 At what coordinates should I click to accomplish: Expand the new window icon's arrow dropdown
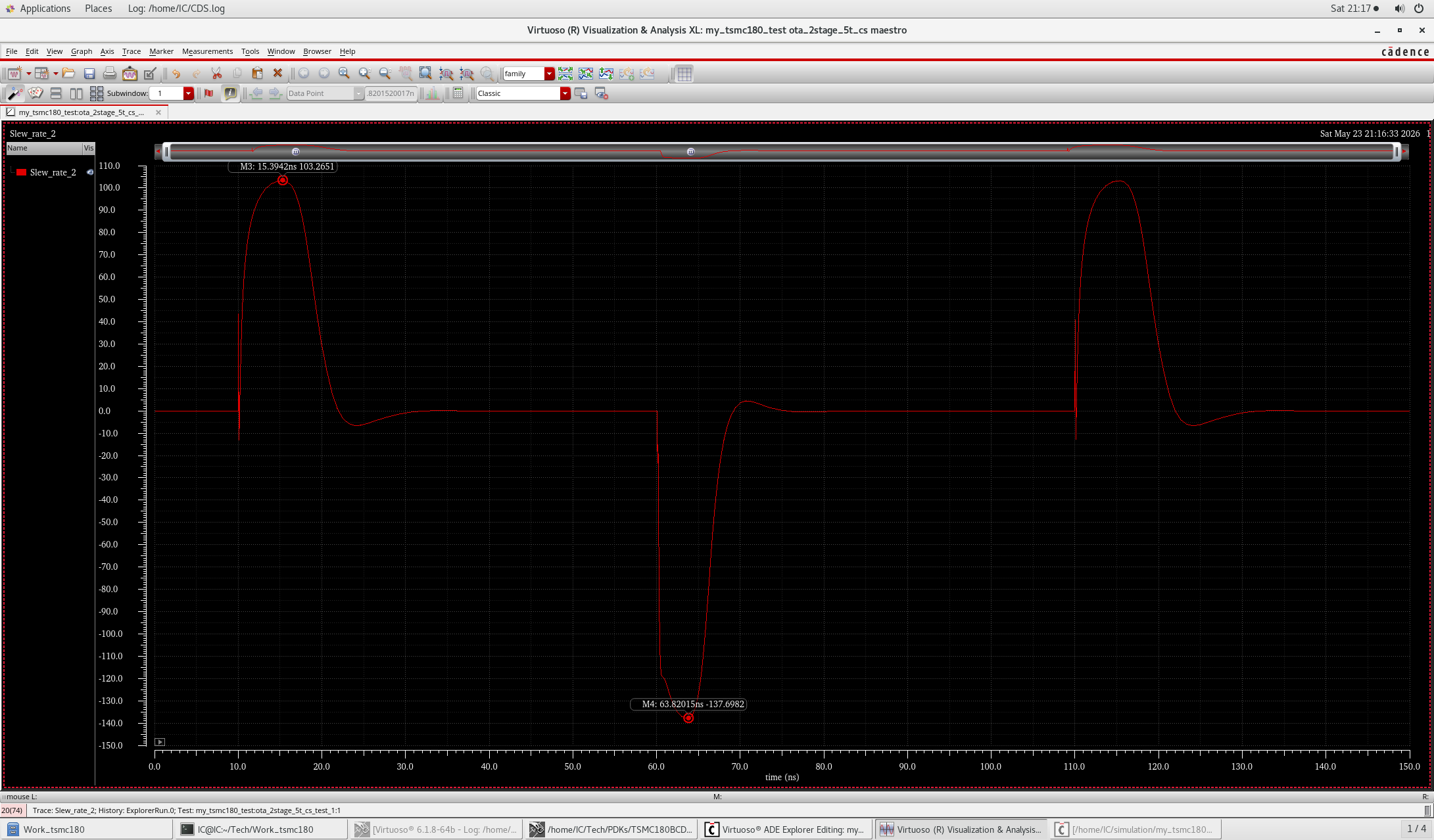28,74
